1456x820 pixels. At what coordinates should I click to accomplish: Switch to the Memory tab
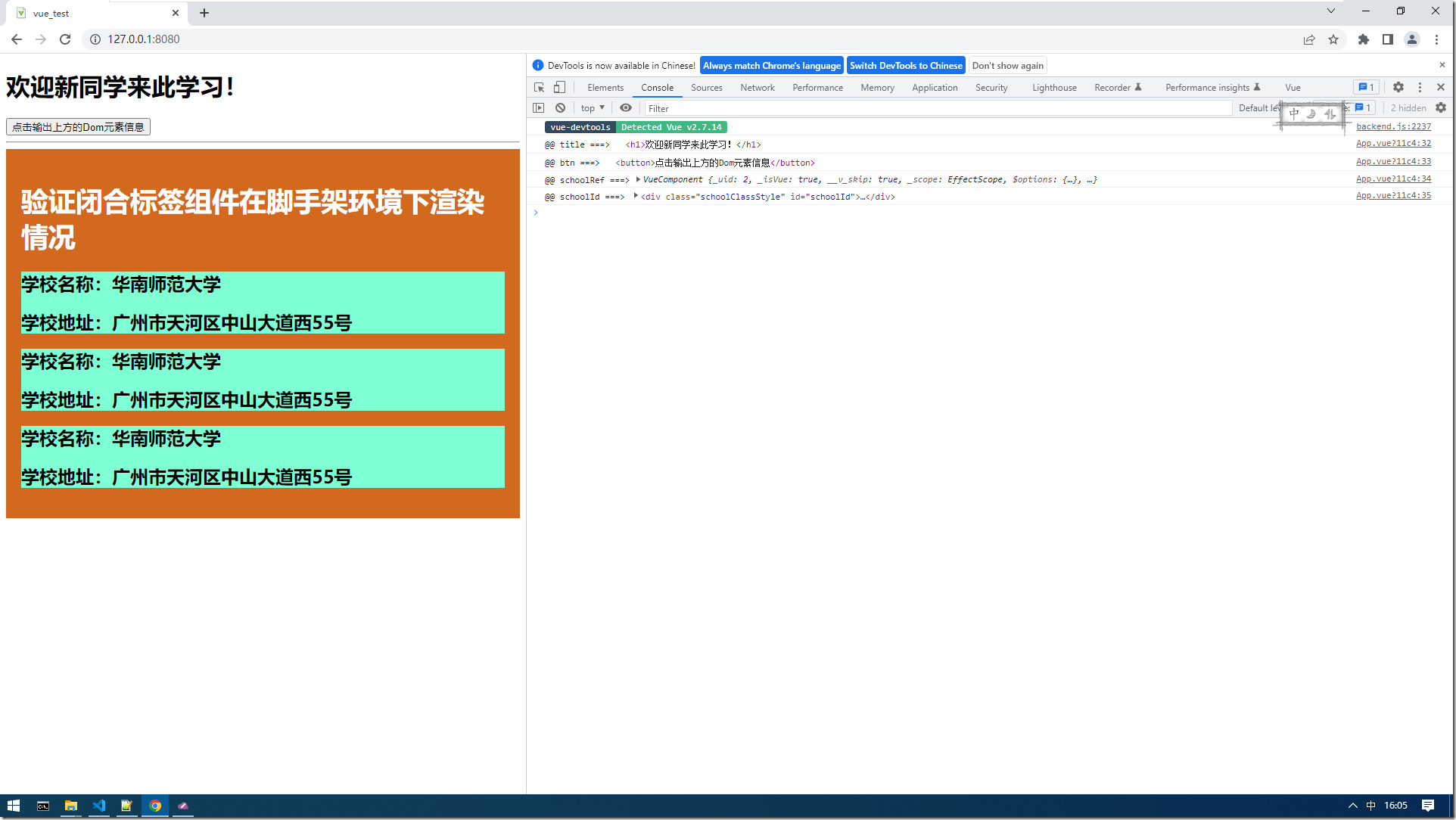[878, 88]
